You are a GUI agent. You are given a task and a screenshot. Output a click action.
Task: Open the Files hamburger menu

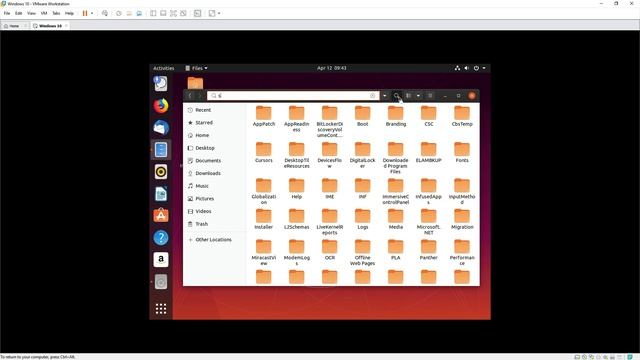430,96
